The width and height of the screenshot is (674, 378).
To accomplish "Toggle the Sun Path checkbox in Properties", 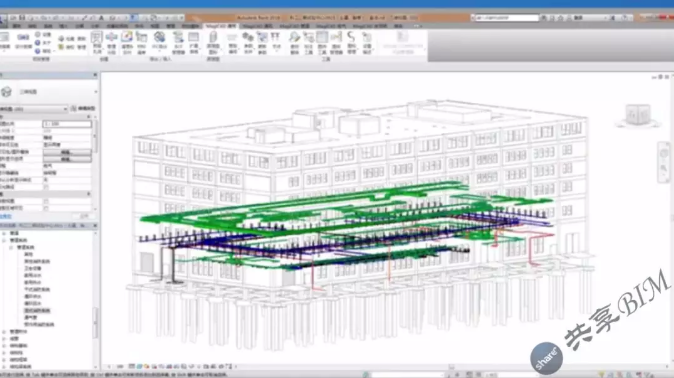I will point(46,187).
